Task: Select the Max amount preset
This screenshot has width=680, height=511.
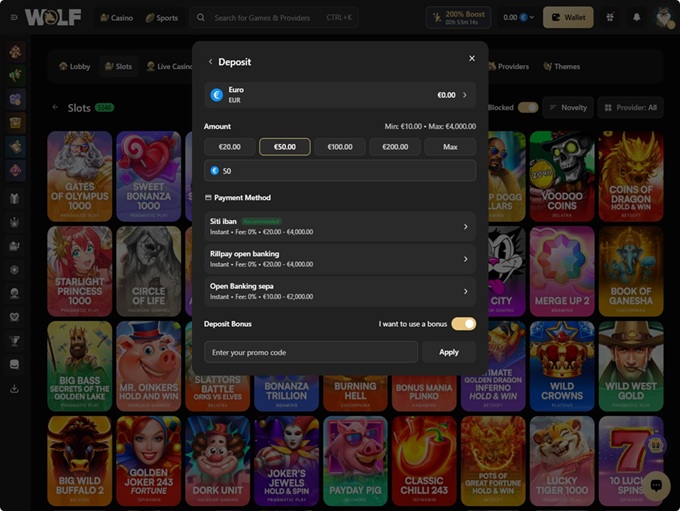Action: coord(450,147)
